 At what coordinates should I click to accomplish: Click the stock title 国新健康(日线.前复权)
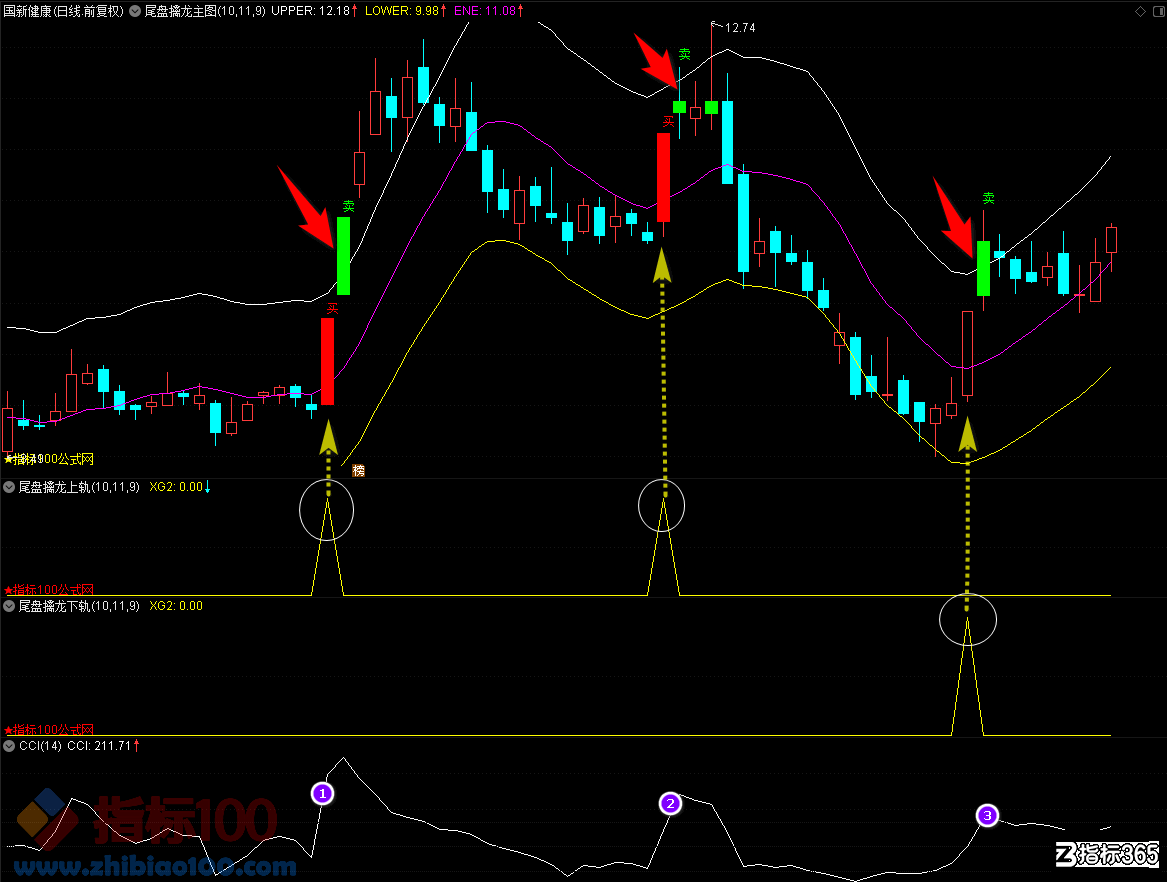click(63, 11)
